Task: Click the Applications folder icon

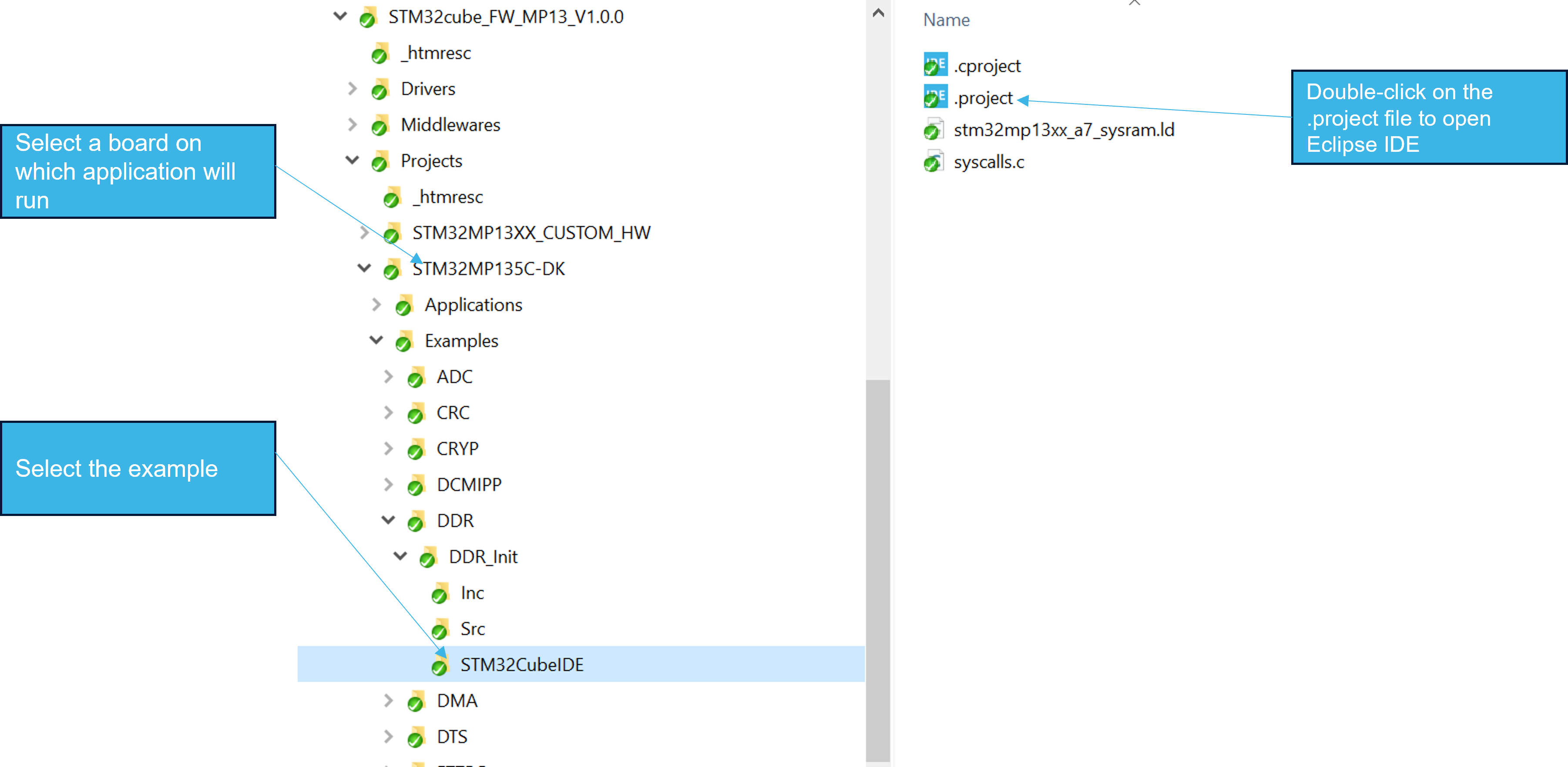Action: (404, 305)
